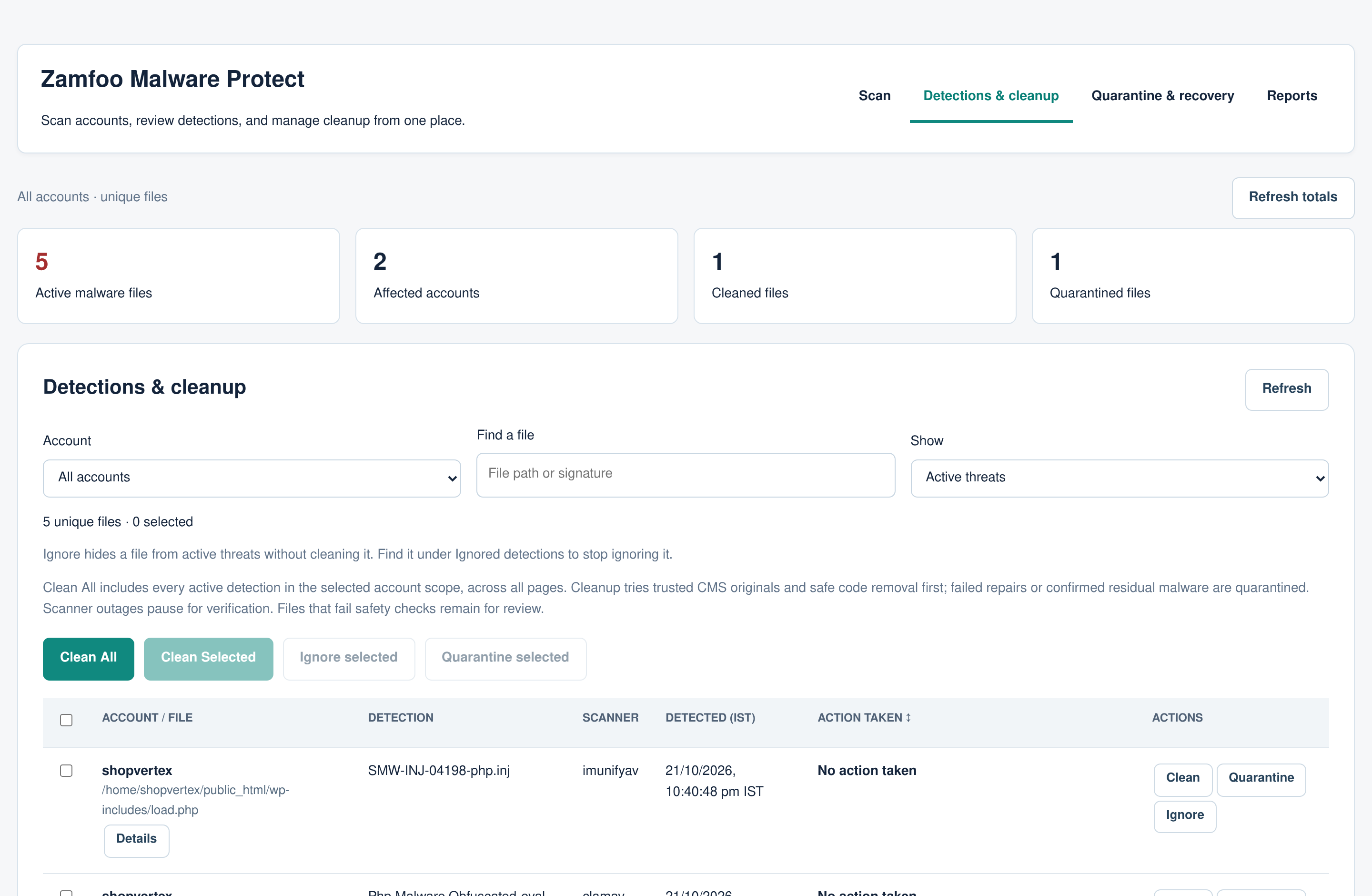This screenshot has height=896, width=1372.
Task: Open the Scan tab
Action: pos(874,96)
